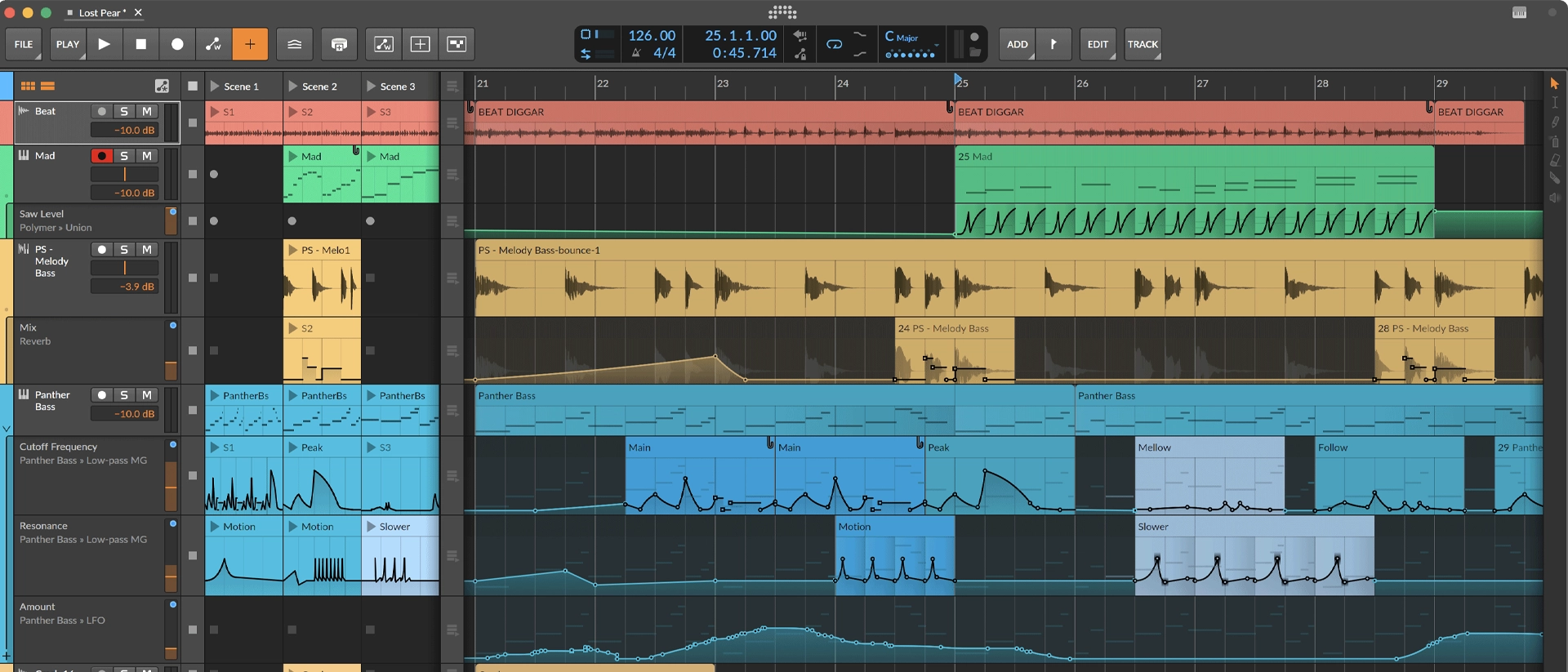Click the orange clip launcher grid icon
Screen dimensions: 1568x672
[x=28, y=86]
